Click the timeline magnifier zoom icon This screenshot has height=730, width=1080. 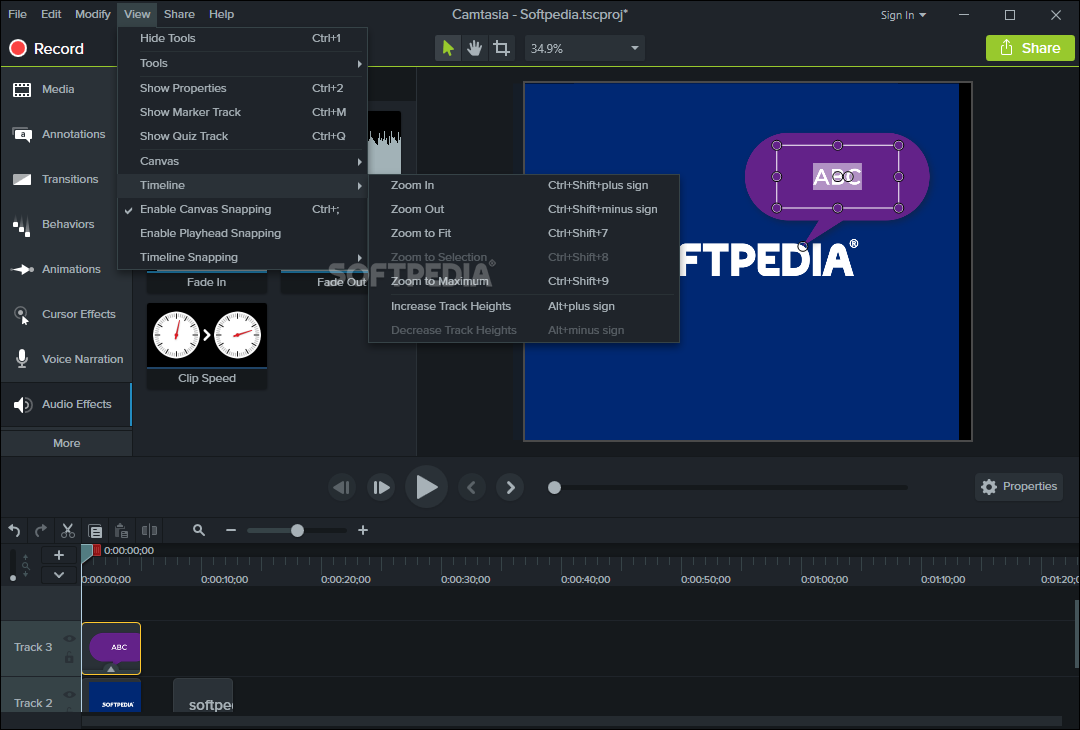(199, 530)
